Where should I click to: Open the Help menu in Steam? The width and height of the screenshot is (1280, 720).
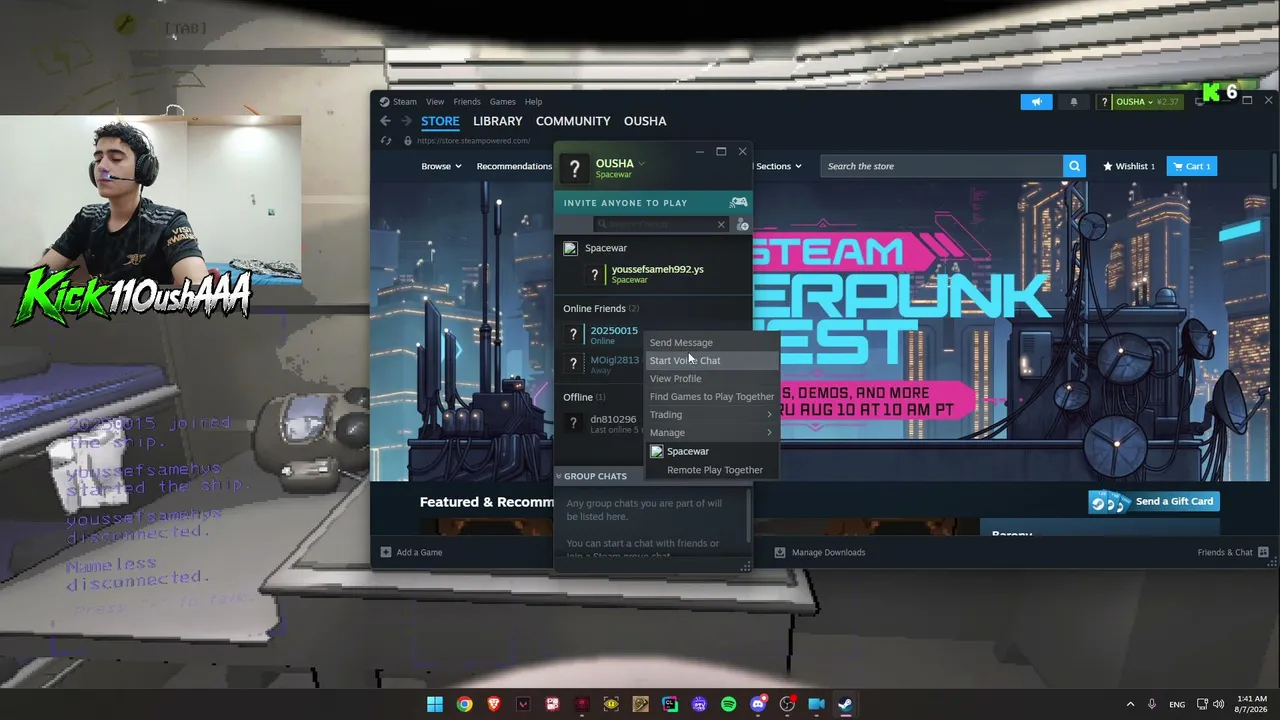[534, 102]
